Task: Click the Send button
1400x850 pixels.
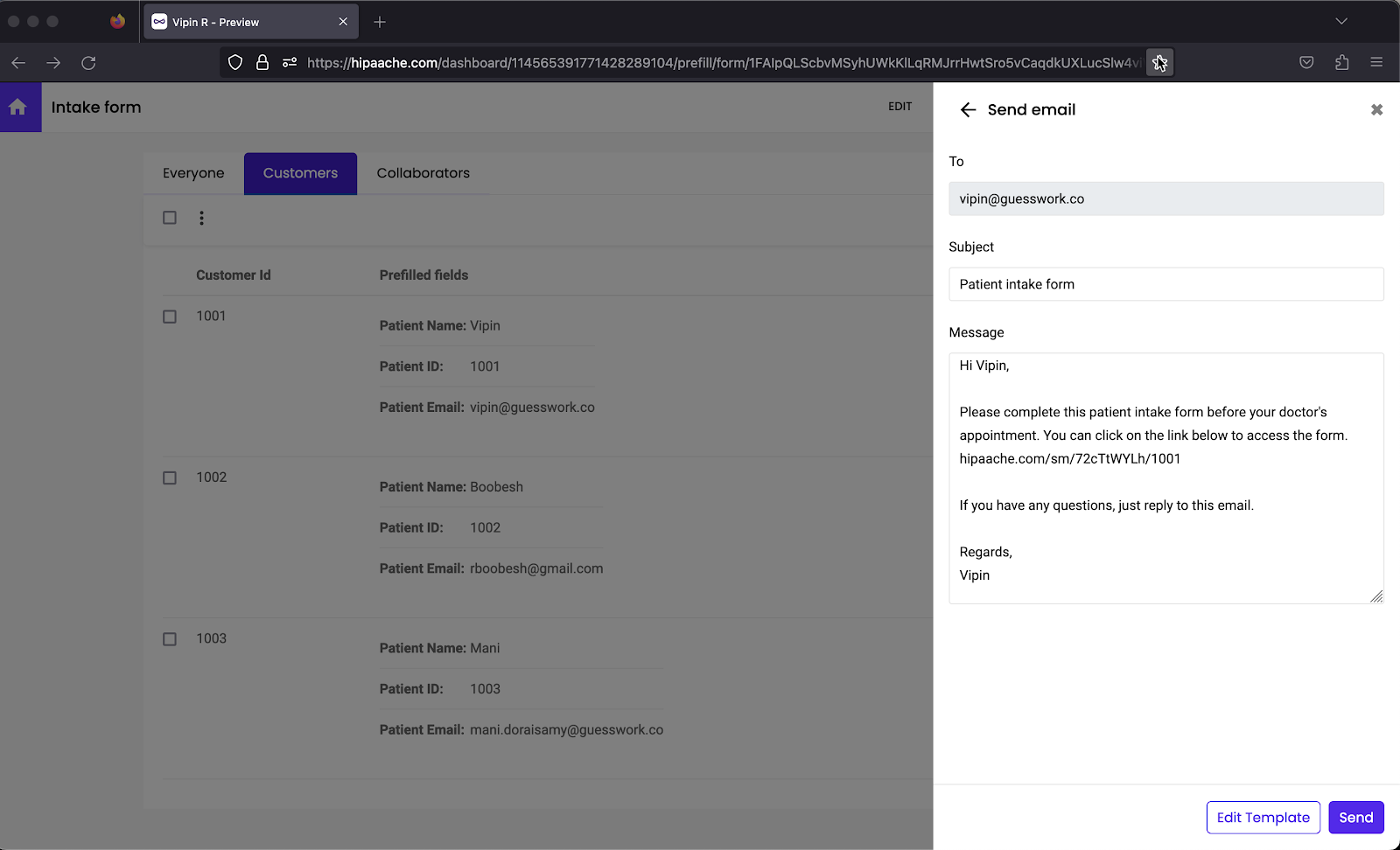Action: click(1354, 817)
